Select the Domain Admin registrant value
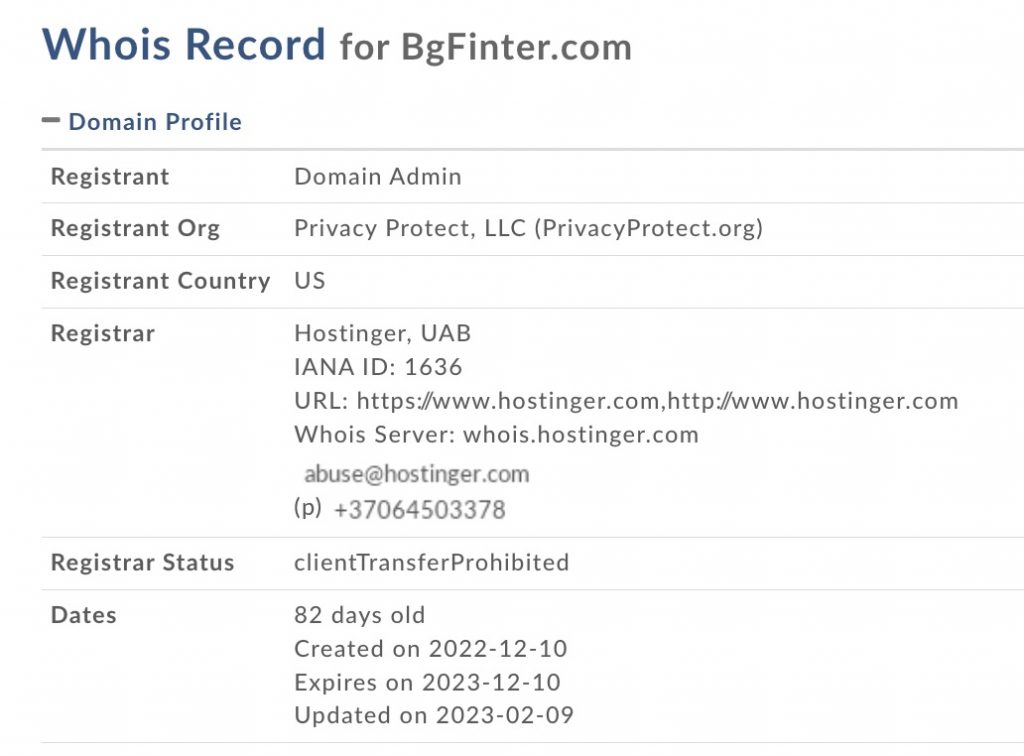 click(x=377, y=177)
